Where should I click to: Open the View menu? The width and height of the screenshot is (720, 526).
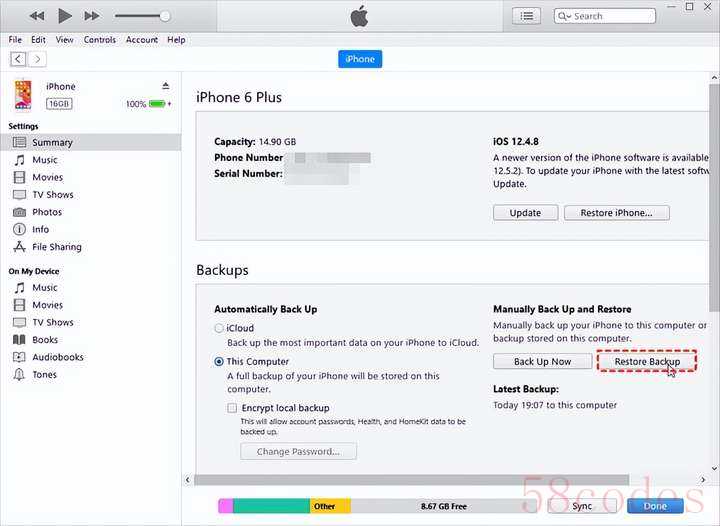[x=65, y=40]
